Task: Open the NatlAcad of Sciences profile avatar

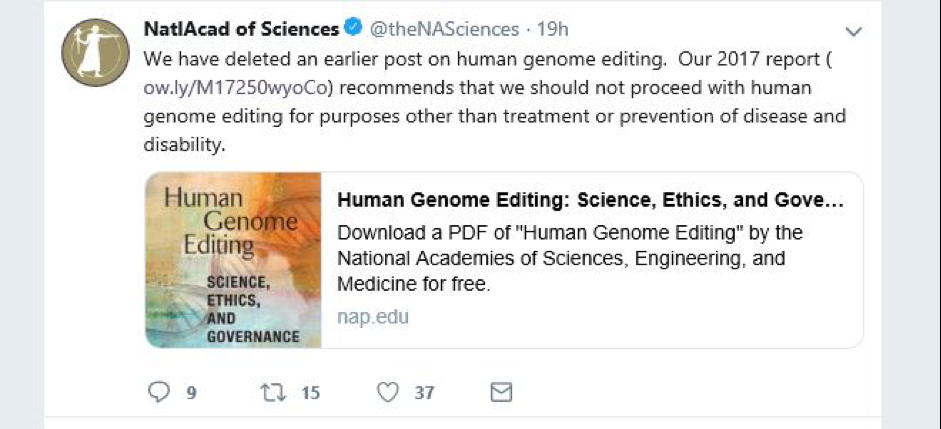Action: [x=94, y=52]
